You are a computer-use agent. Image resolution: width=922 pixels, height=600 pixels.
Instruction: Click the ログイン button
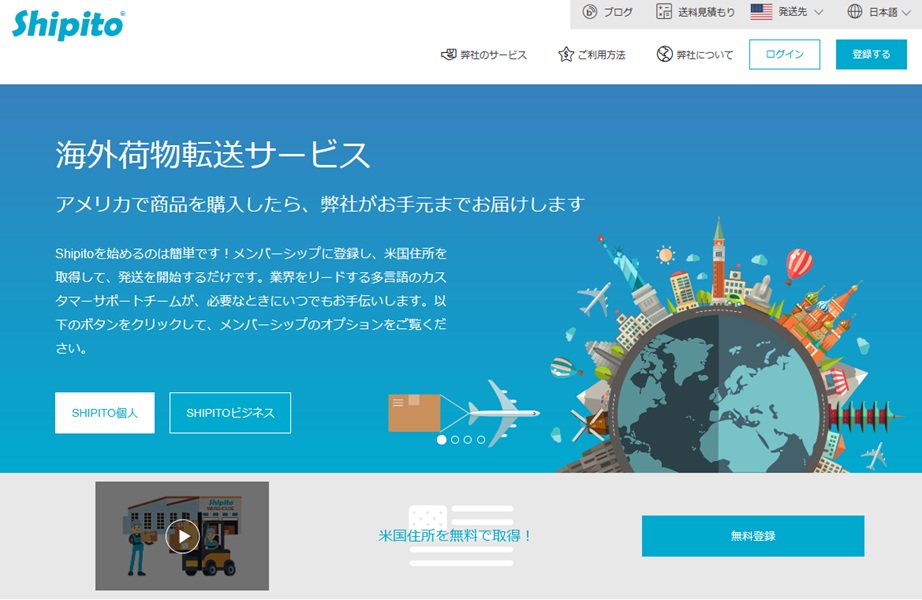tap(784, 54)
